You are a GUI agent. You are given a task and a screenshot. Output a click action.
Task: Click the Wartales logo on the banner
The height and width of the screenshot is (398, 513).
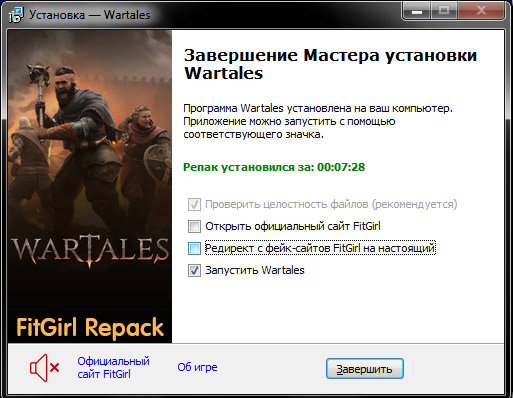tap(90, 250)
